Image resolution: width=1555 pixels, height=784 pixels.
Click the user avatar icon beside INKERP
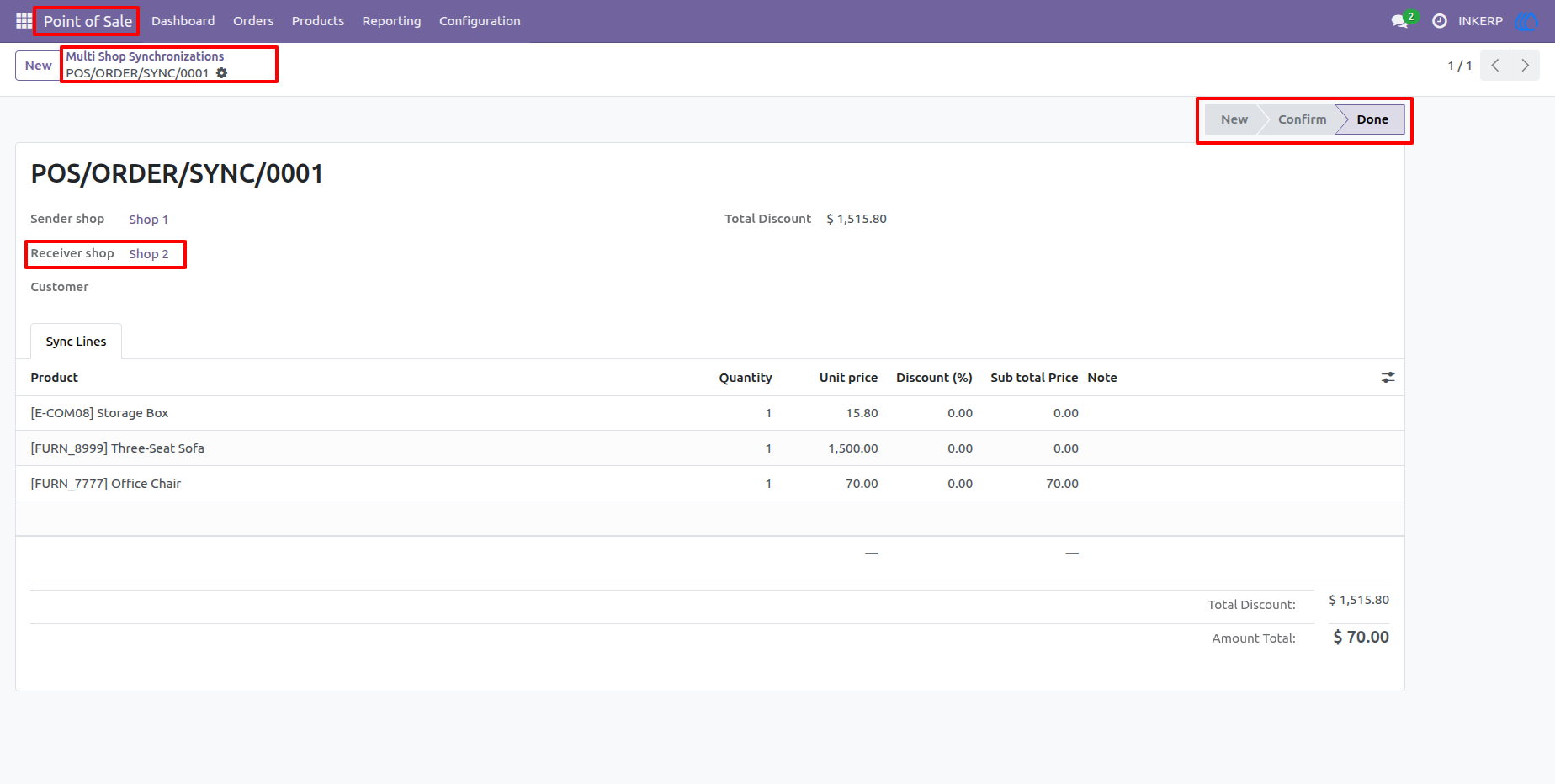(1526, 21)
